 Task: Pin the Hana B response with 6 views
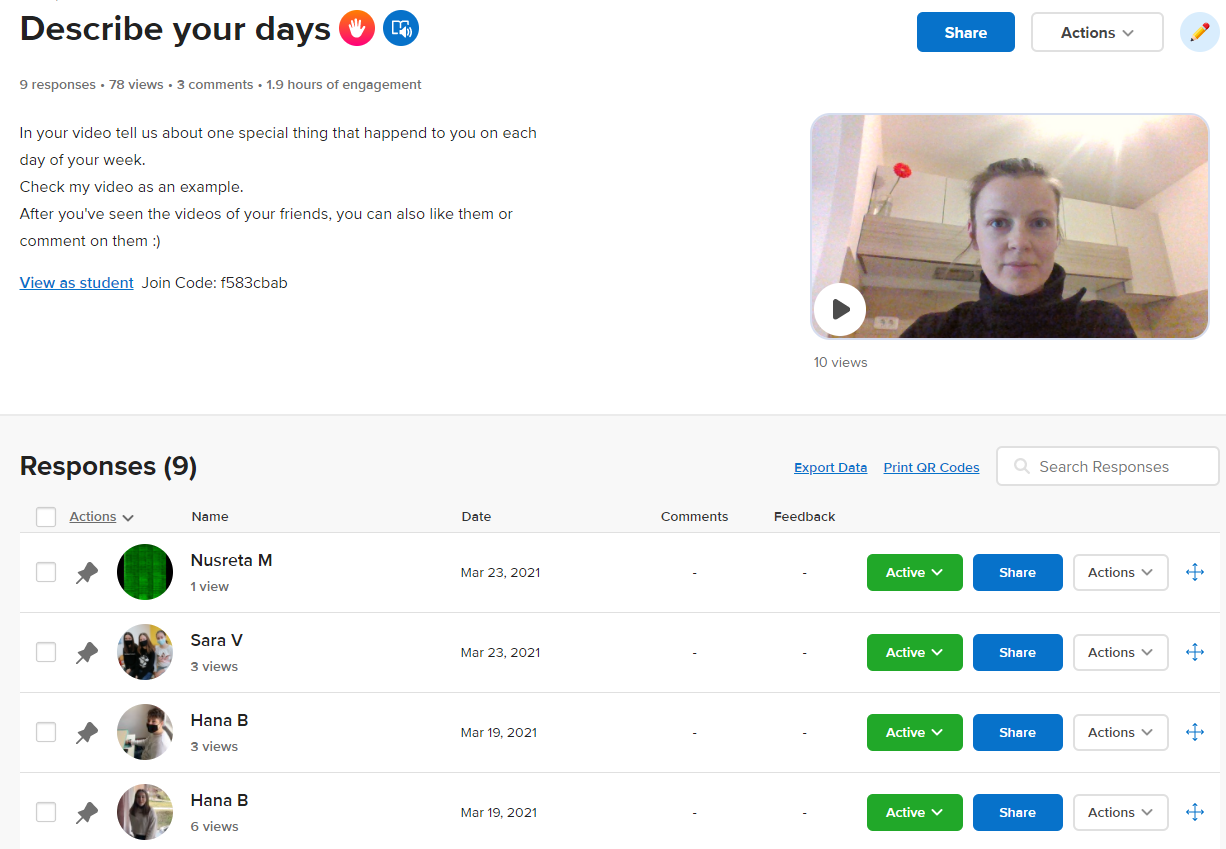tap(87, 812)
